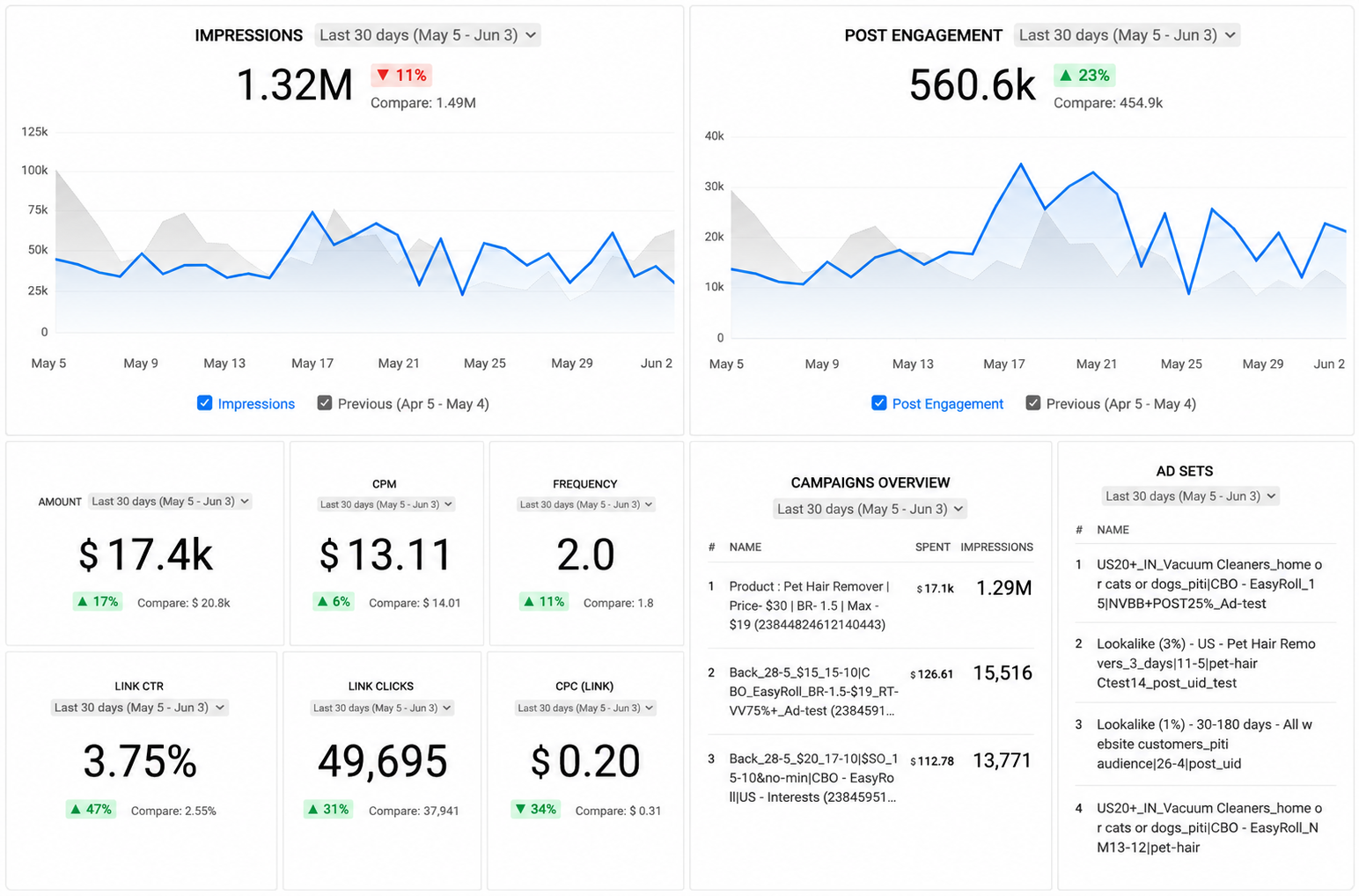Click the 34% decrease badge on CPC (Link)

pos(536,809)
